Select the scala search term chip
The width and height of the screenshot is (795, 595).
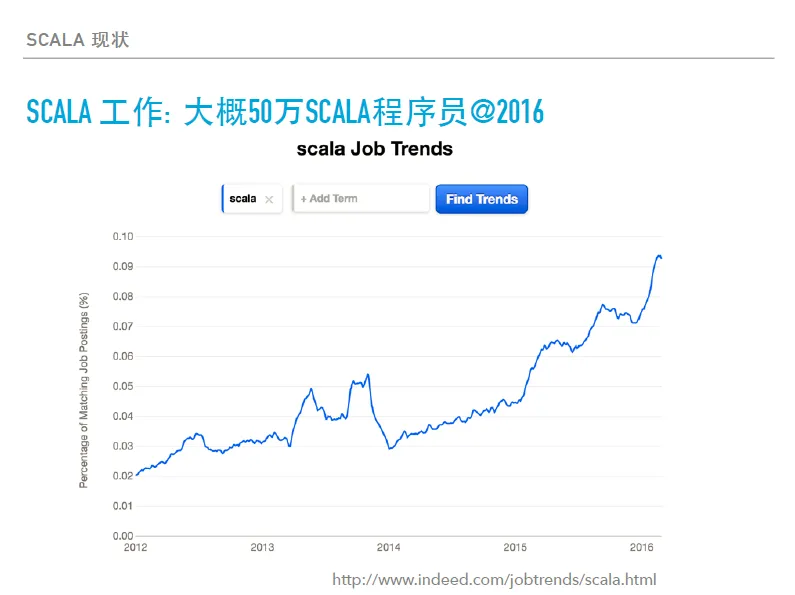click(x=252, y=199)
